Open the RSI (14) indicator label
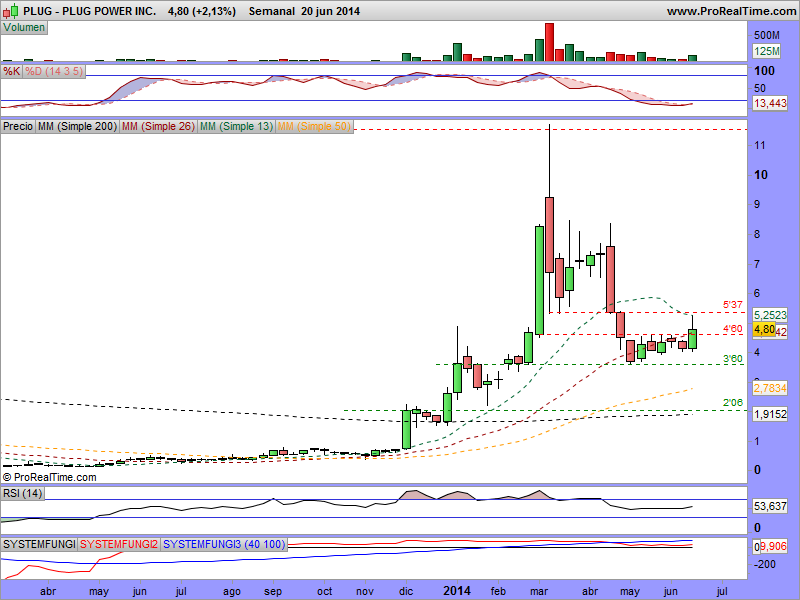800x600 pixels. click(x=22, y=493)
